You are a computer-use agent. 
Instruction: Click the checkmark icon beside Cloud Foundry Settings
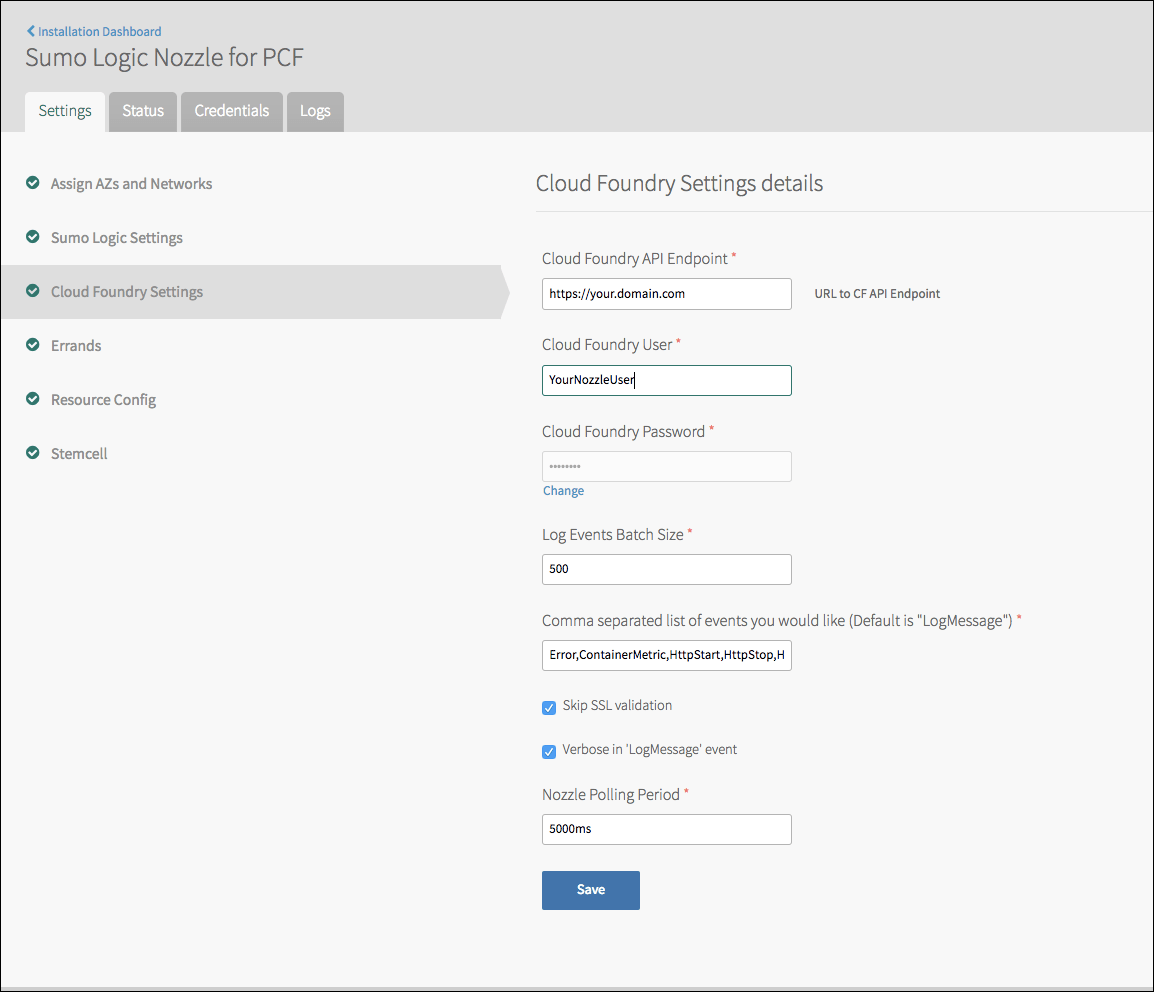(x=33, y=291)
